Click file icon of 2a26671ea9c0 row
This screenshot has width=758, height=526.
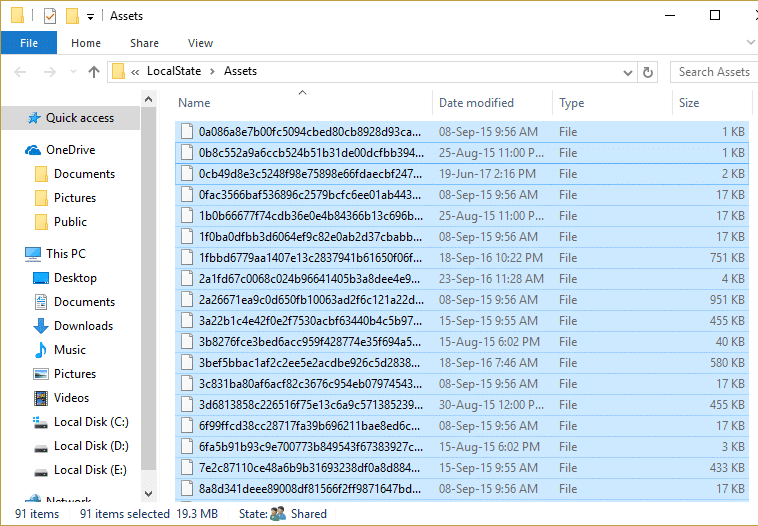pyautogui.click(x=187, y=300)
